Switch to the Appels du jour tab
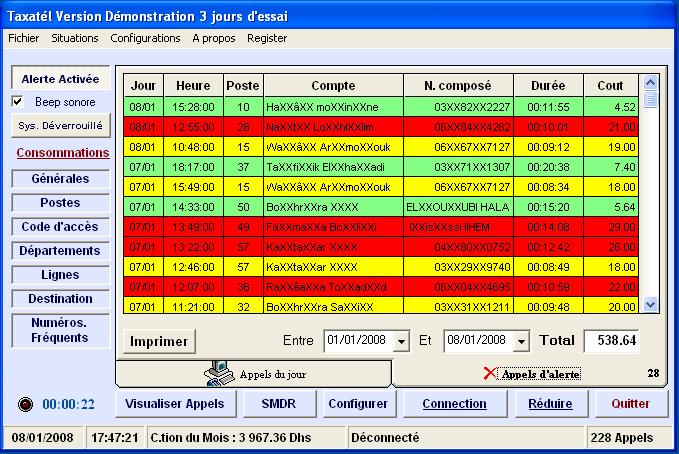The width and height of the screenshot is (679, 454). click(x=254, y=374)
